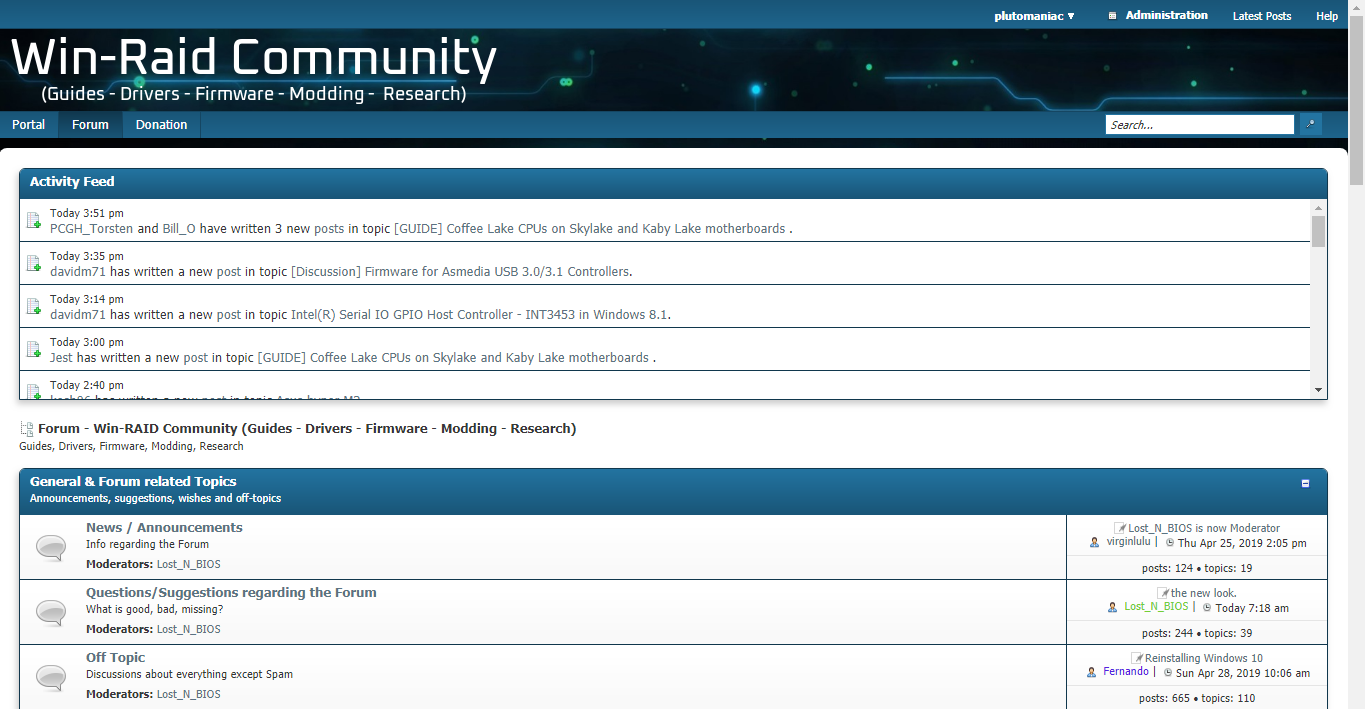Open the plutomaniac user dropdown menu

click(x=1034, y=16)
